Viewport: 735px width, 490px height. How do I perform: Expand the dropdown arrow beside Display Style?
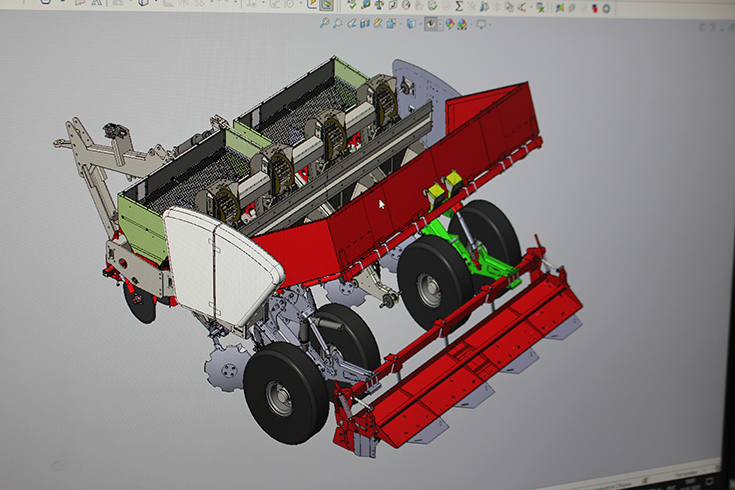point(420,24)
